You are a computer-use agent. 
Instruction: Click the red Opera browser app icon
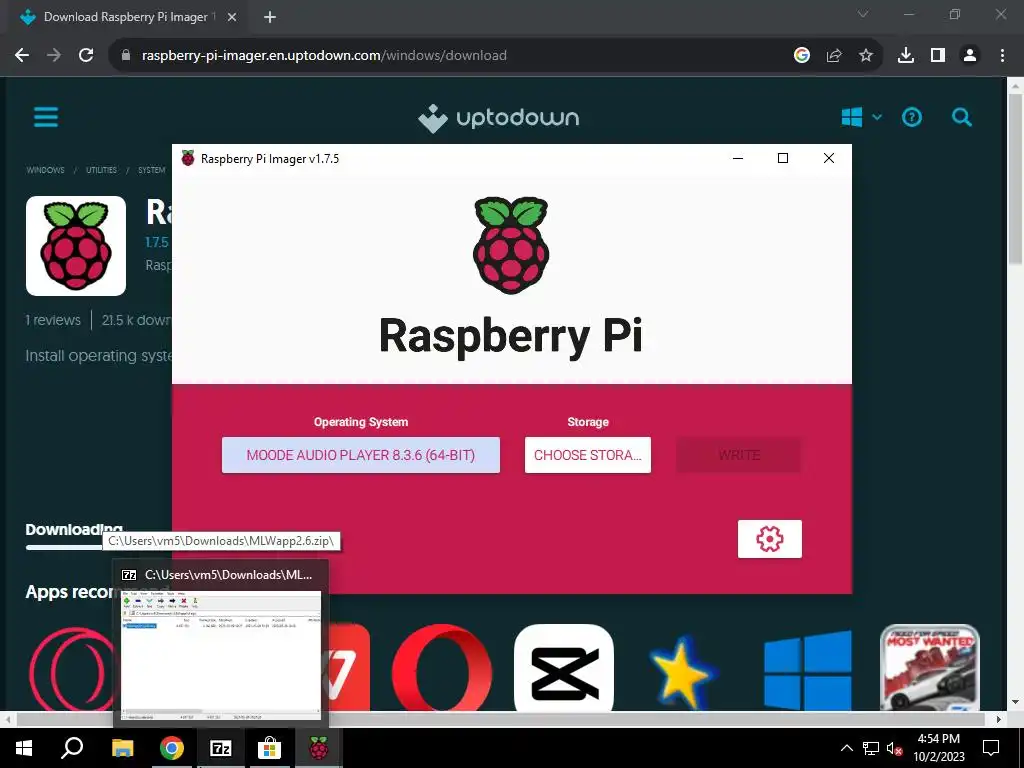click(x=442, y=667)
